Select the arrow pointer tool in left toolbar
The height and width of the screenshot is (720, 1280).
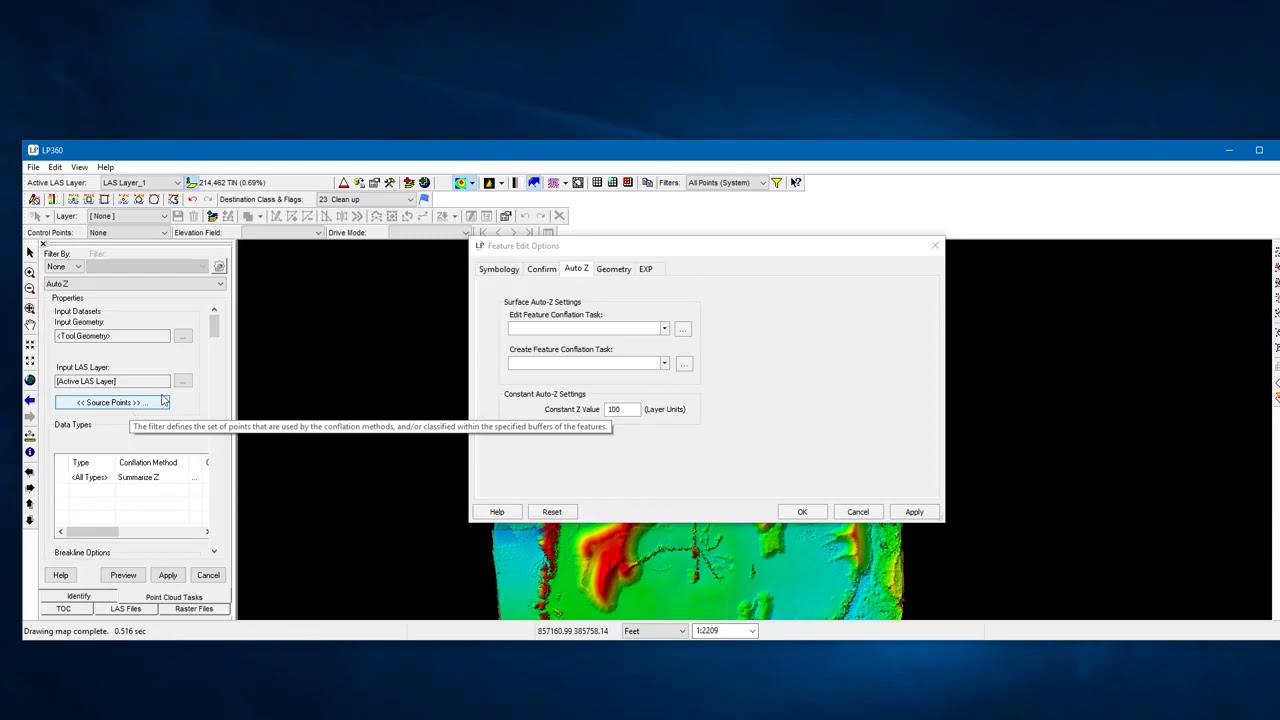tap(30, 253)
